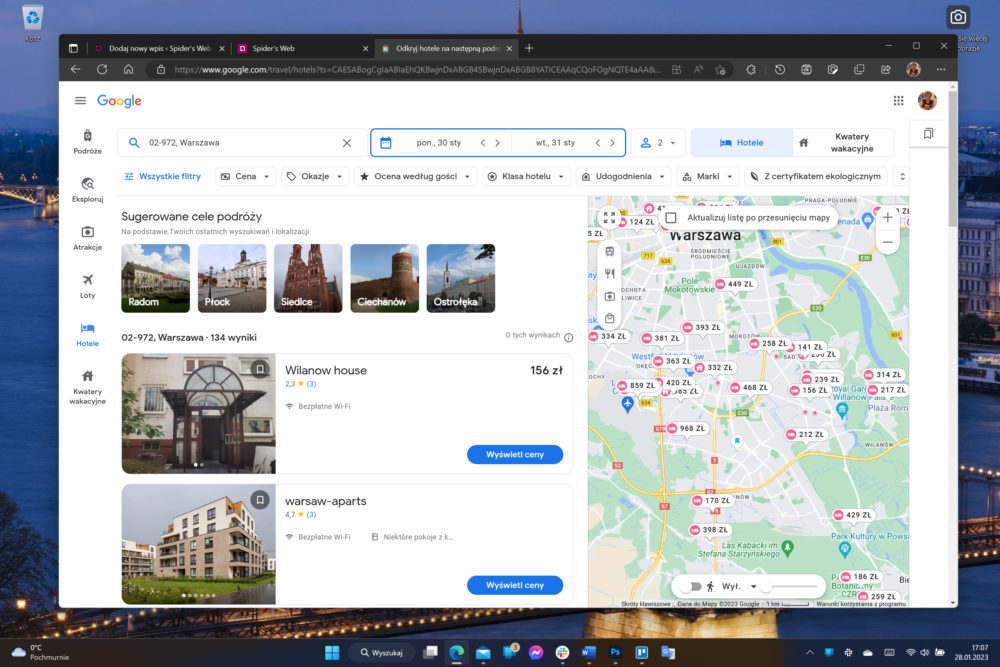Toggle the Z certyfikatem ekologicznym filter
This screenshot has width=1000, height=667.
pyautogui.click(x=816, y=177)
